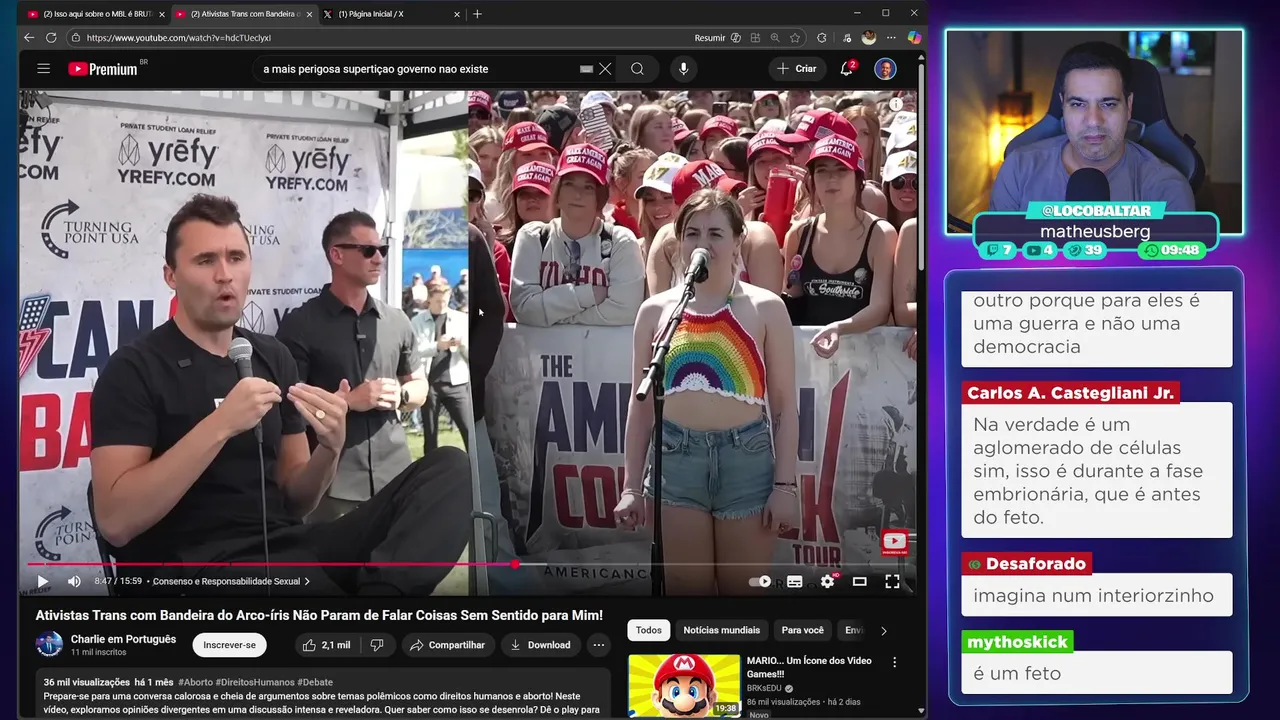Click chat username mythoskick
Screen dimensions: 1280x720
(x=1018, y=642)
